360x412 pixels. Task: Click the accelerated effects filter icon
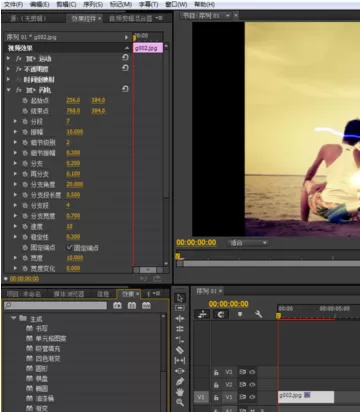point(117,305)
